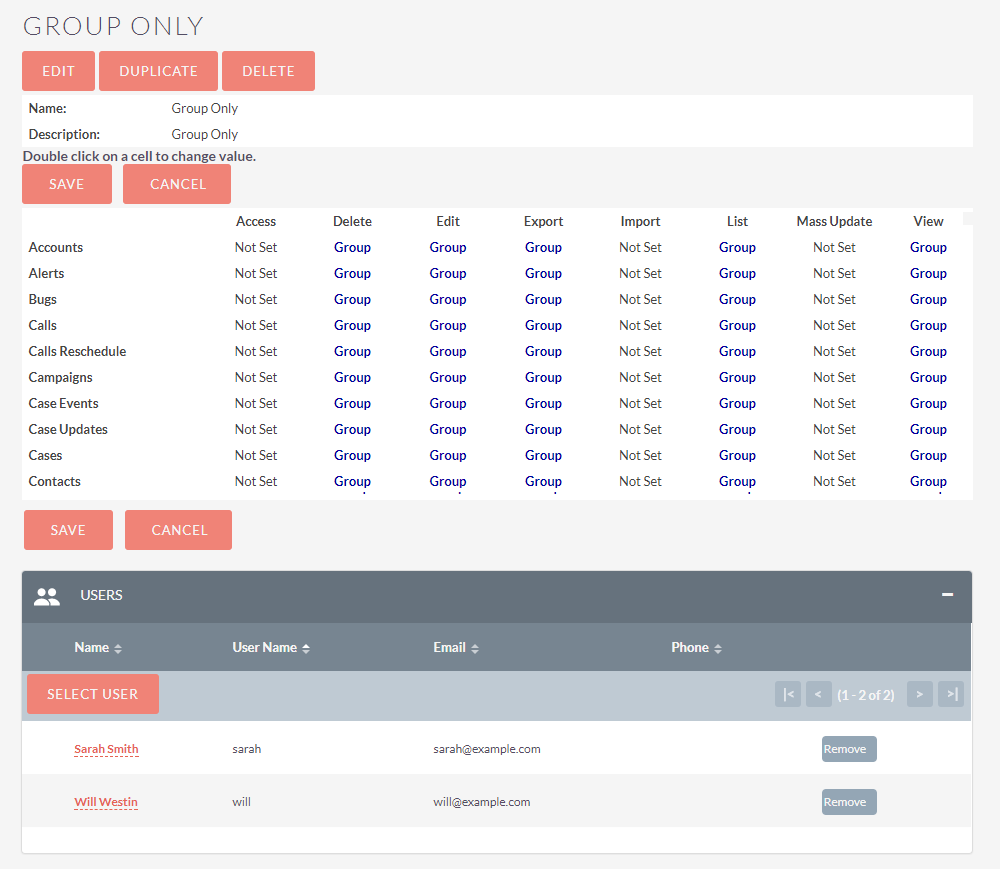1000x869 pixels.
Task: Sort users by Phone column arrows
Action: (718, 649)
